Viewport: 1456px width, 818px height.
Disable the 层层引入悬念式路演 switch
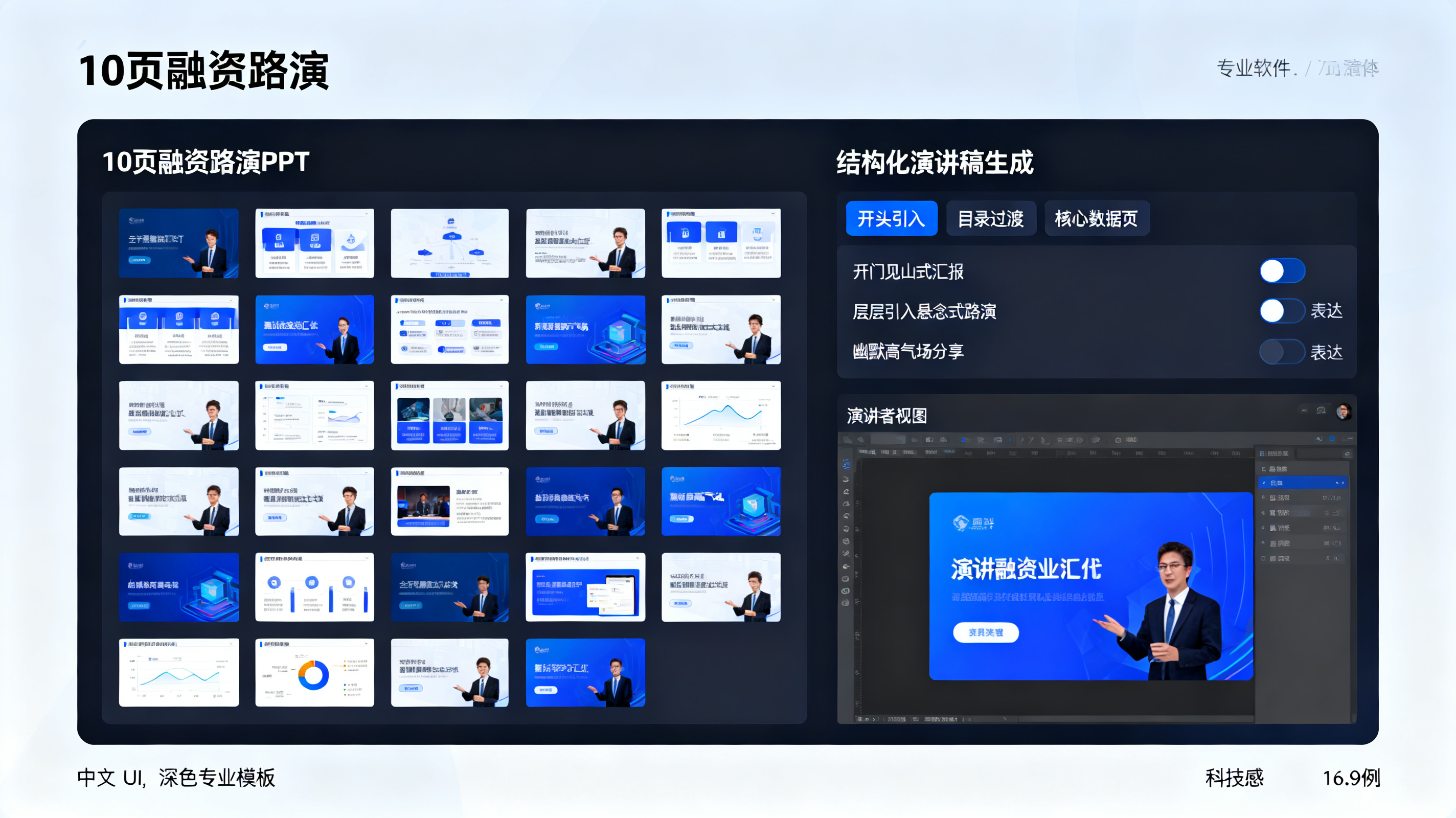[x=1283, y=311]
